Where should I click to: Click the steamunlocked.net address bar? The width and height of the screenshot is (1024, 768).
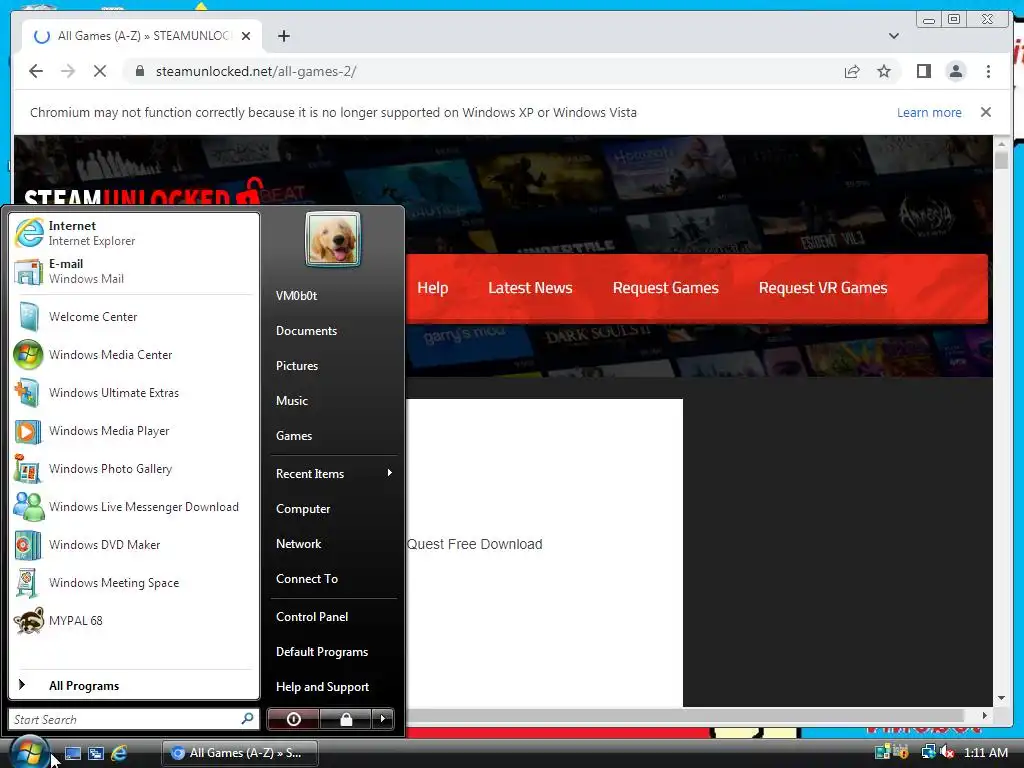pos(483,71)
